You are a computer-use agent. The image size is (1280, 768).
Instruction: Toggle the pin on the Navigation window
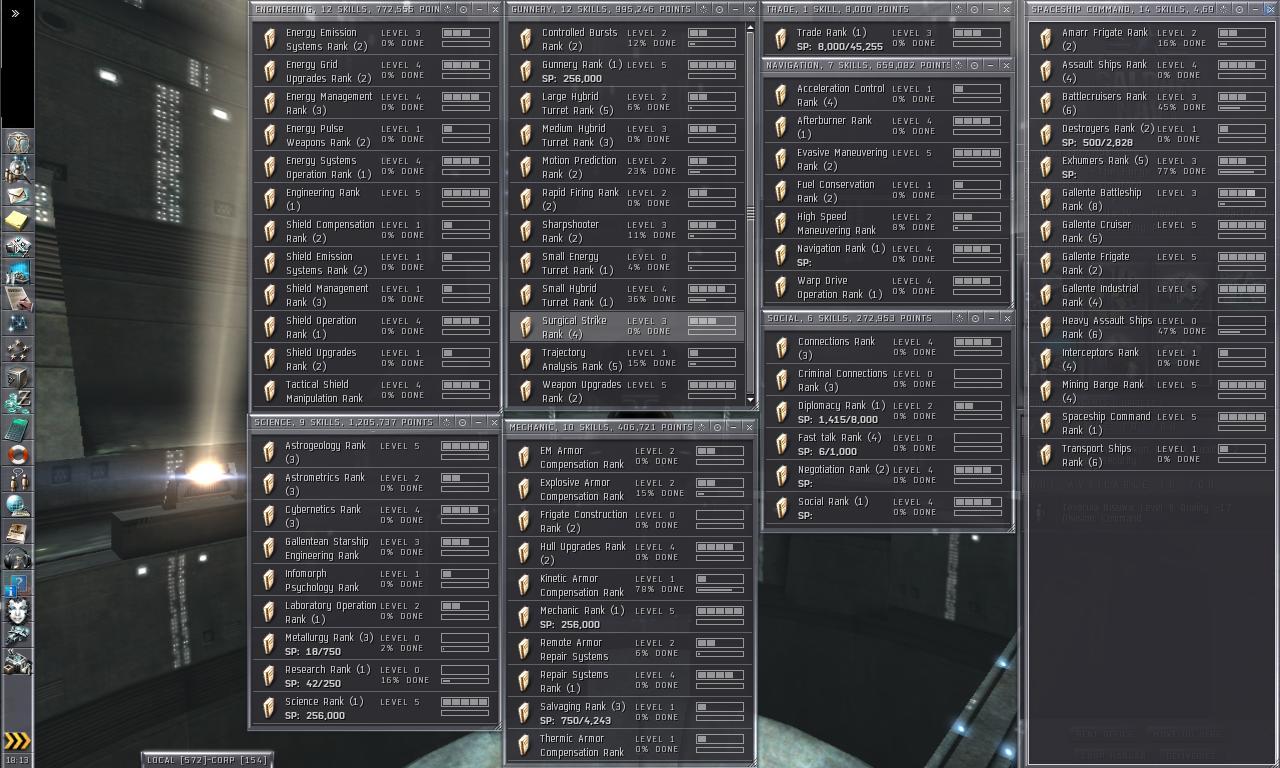(x=959, y=65)
